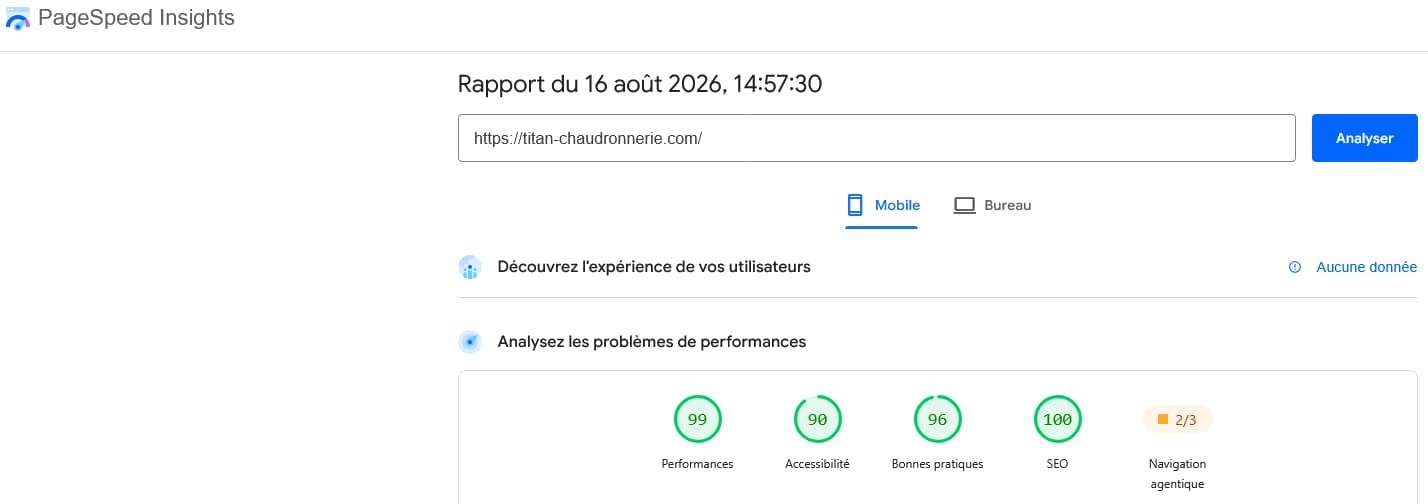Click Découvrez l'expérience de vos utilisateurs heading
This screenshot has width=1428, height=504.
654,267
